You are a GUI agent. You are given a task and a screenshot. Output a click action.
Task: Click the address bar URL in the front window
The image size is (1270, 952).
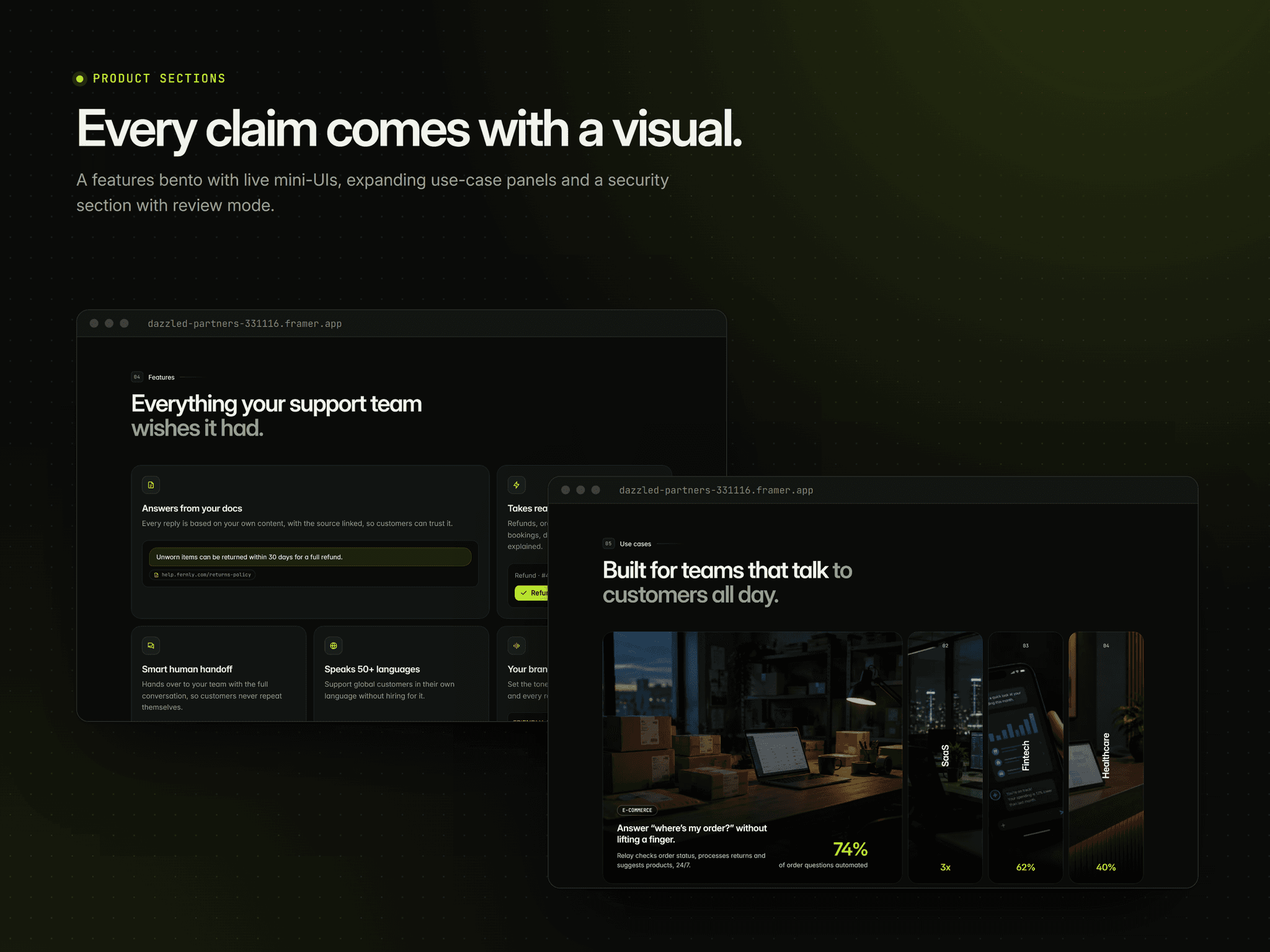[x=716, y=490]
